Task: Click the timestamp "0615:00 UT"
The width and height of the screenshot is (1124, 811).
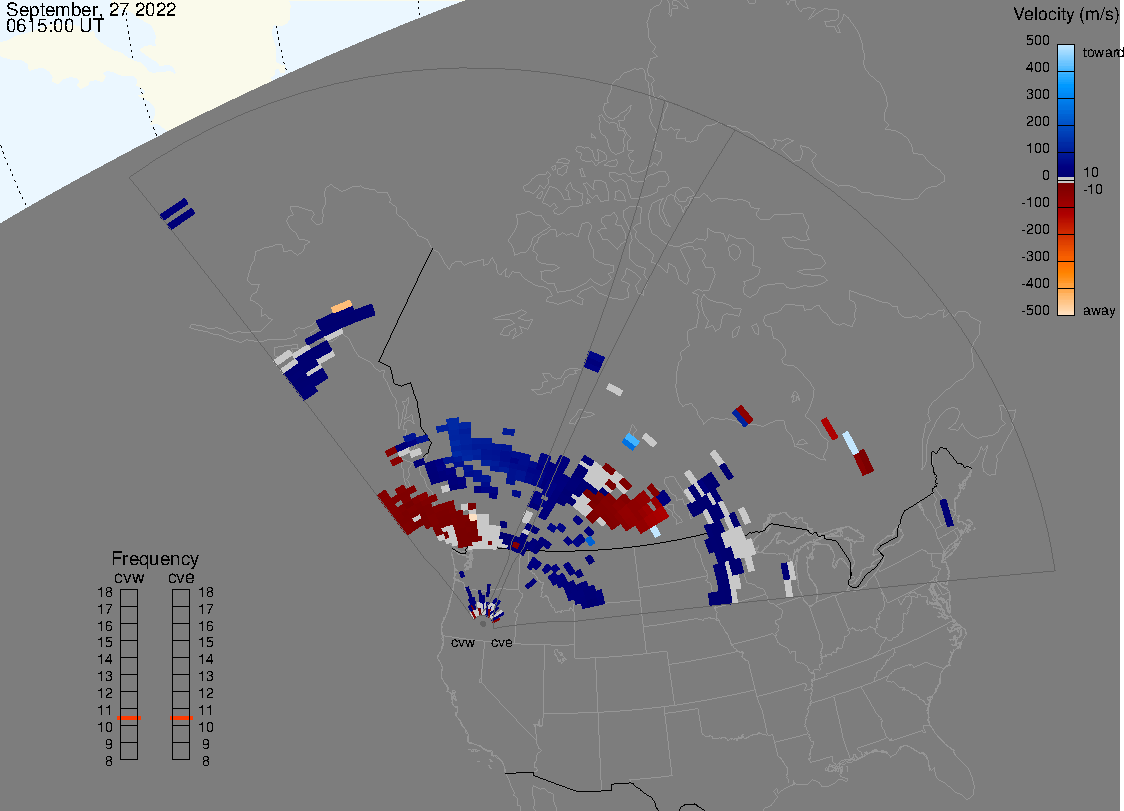Action: coord(55,26)
